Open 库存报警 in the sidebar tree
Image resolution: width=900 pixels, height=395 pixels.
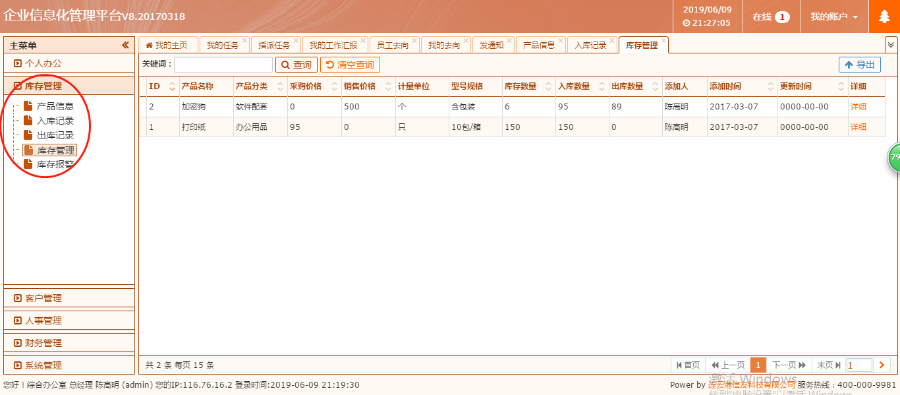tap(55, 164)
